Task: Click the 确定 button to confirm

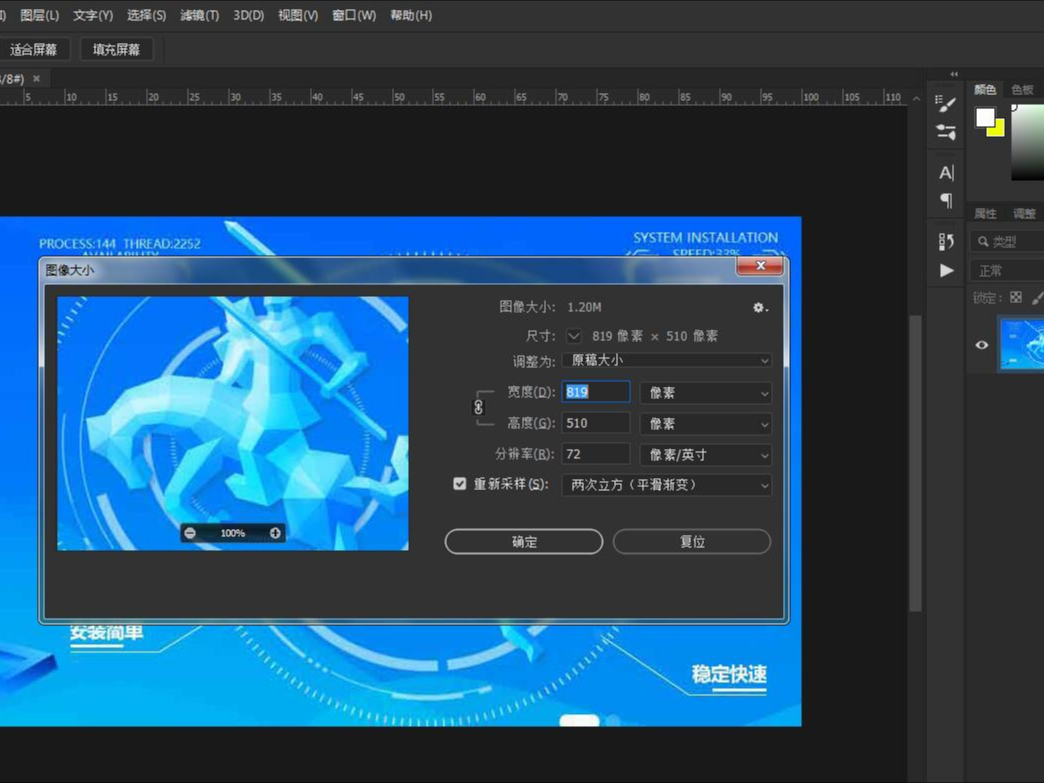Action: tap(523, 541)
